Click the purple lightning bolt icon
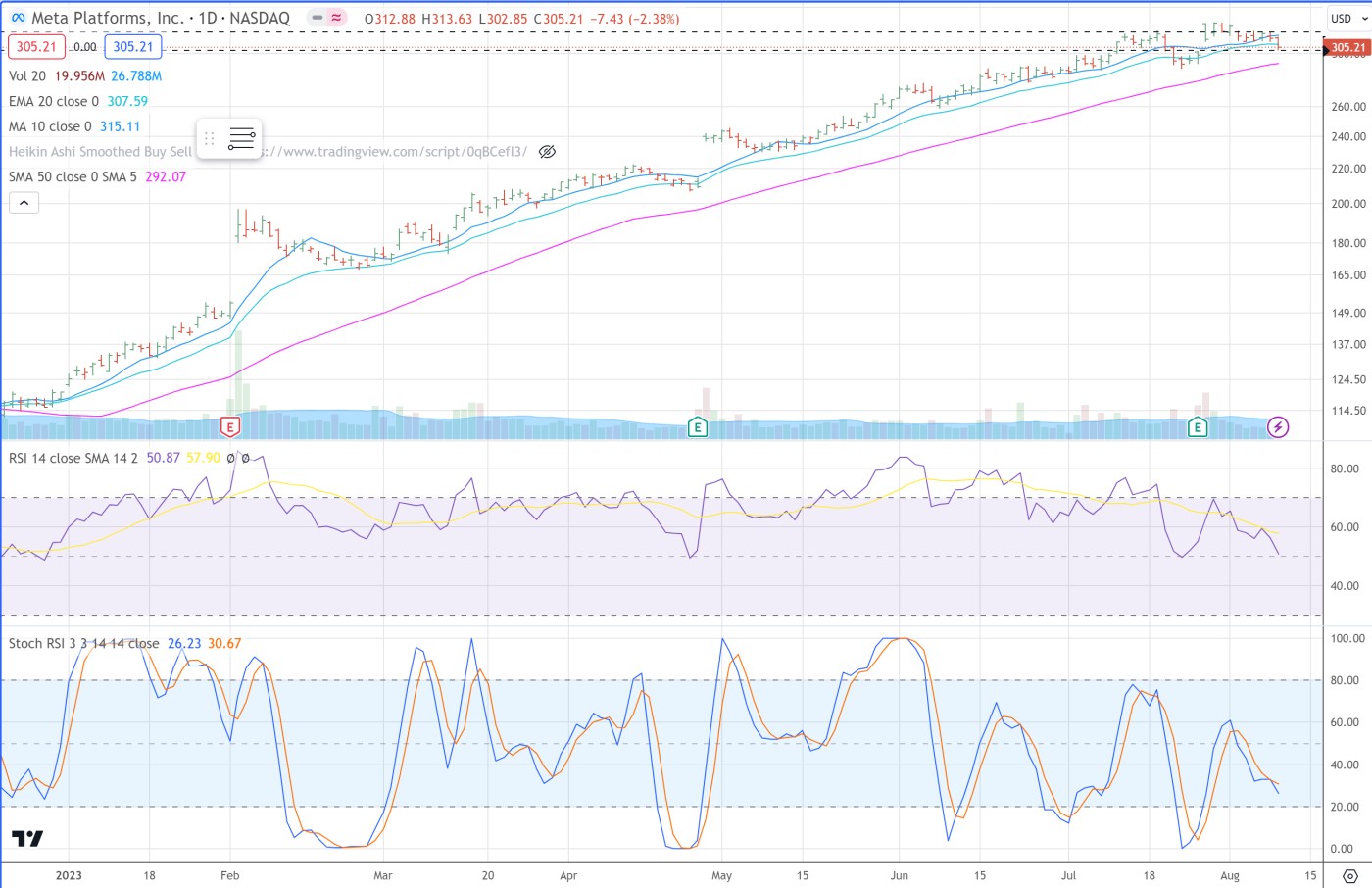 pyautogui.click(x=1278, y=426)
